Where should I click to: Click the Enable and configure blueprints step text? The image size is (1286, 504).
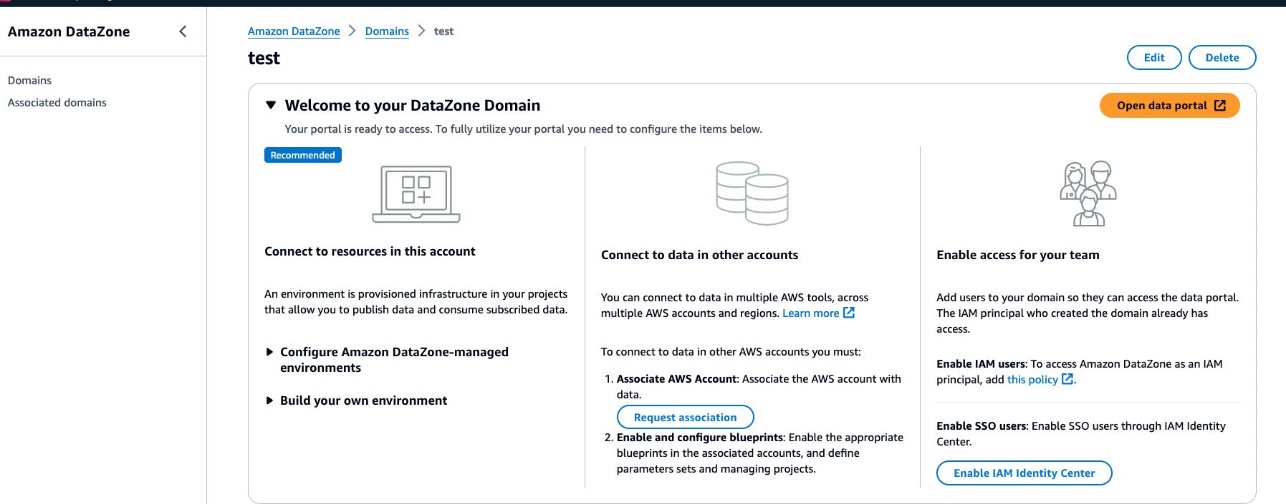760,453
